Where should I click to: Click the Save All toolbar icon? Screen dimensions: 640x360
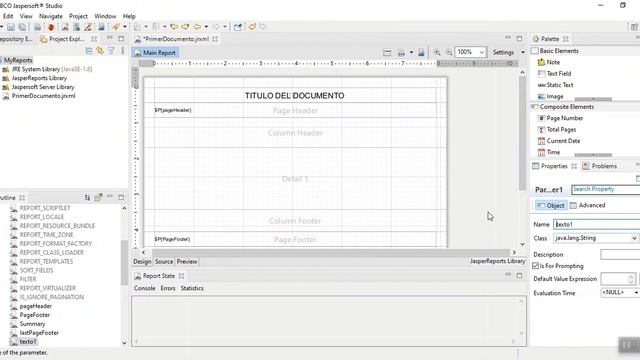pyautogui.click(x=22, y=27)
